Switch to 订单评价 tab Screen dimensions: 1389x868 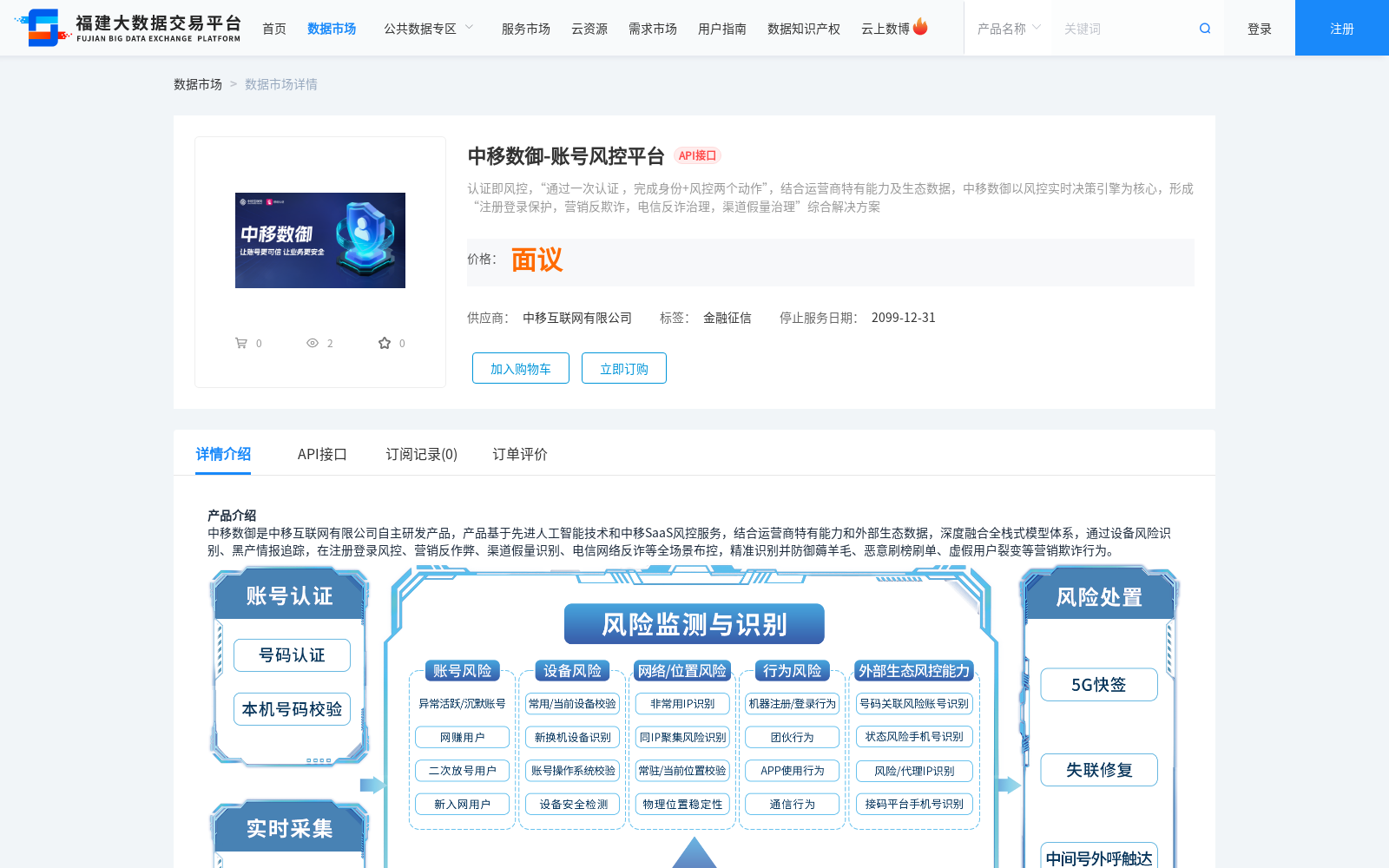tap(520, 454)
